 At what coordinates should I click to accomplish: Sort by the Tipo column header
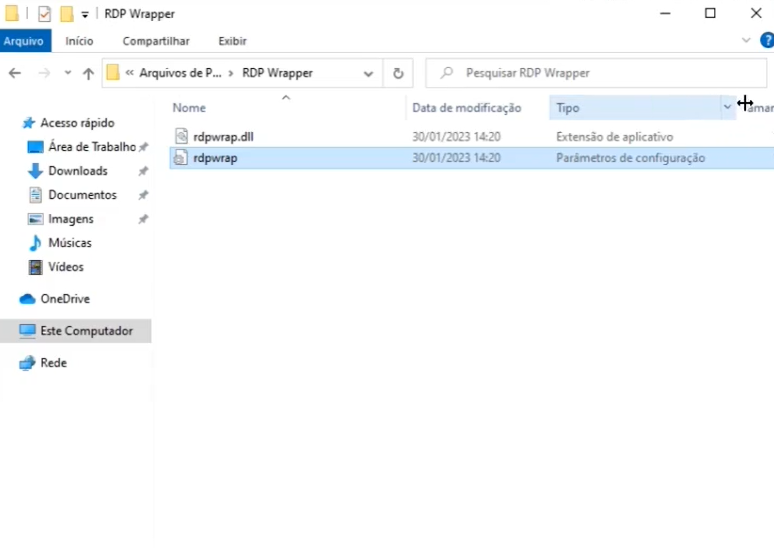568,108
